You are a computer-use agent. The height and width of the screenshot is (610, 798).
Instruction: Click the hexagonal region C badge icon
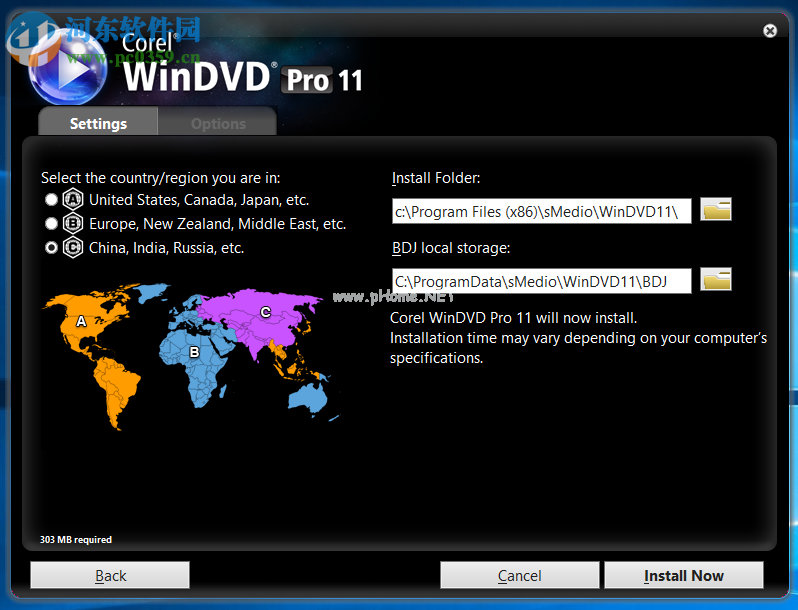(73, 248)
